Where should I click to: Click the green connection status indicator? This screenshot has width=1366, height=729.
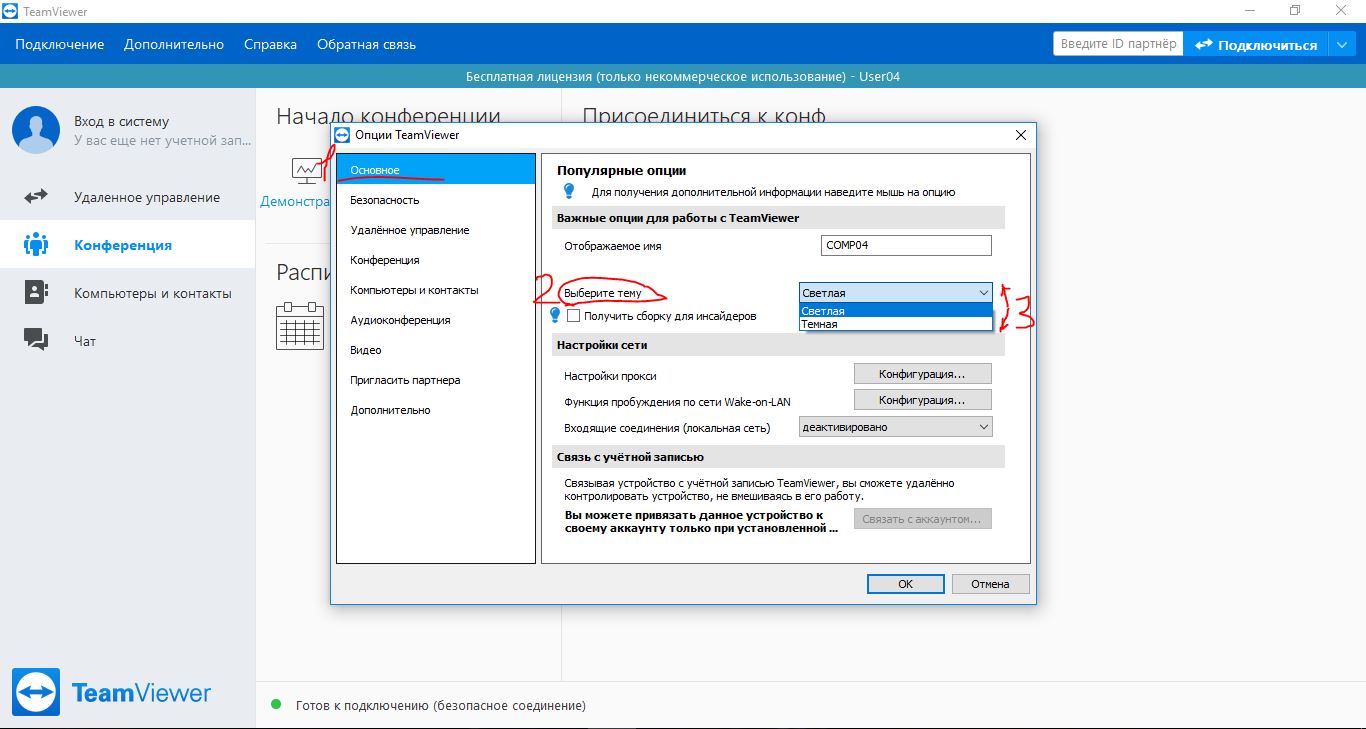coord(276,704)
